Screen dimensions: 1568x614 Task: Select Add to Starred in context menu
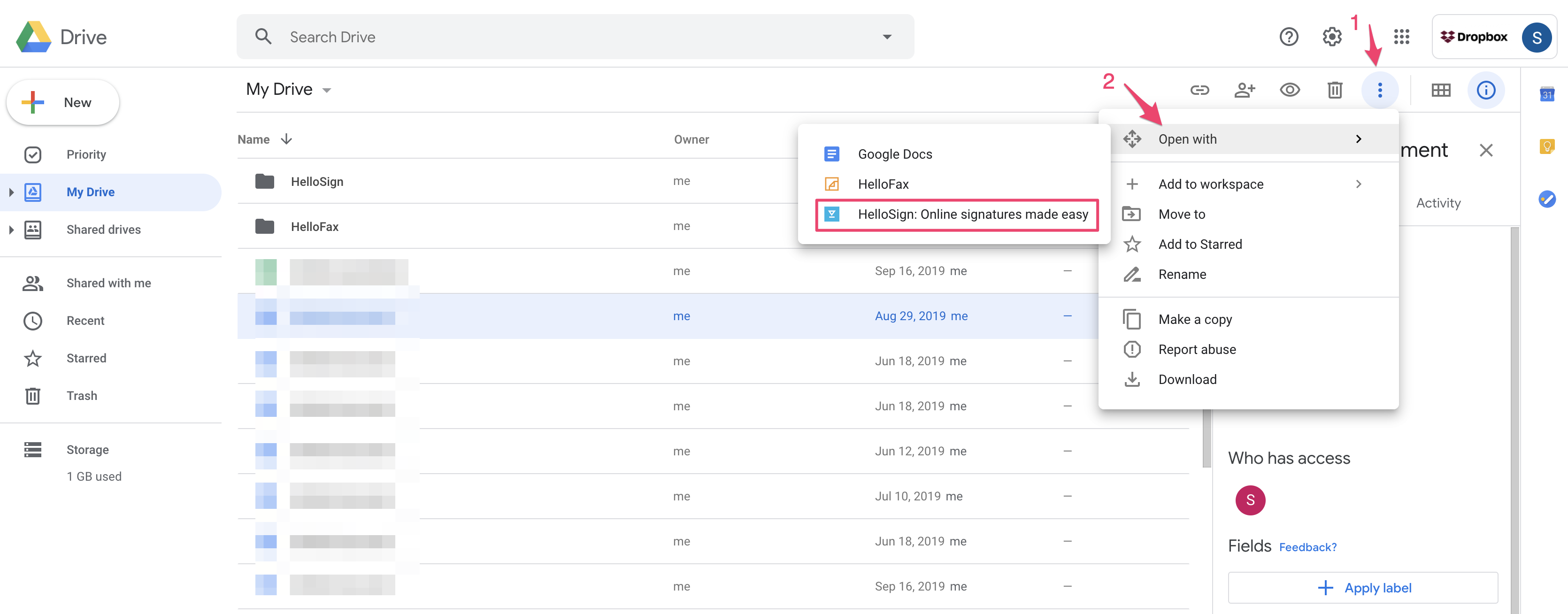pyautogui.click(x=1248, y=244)
